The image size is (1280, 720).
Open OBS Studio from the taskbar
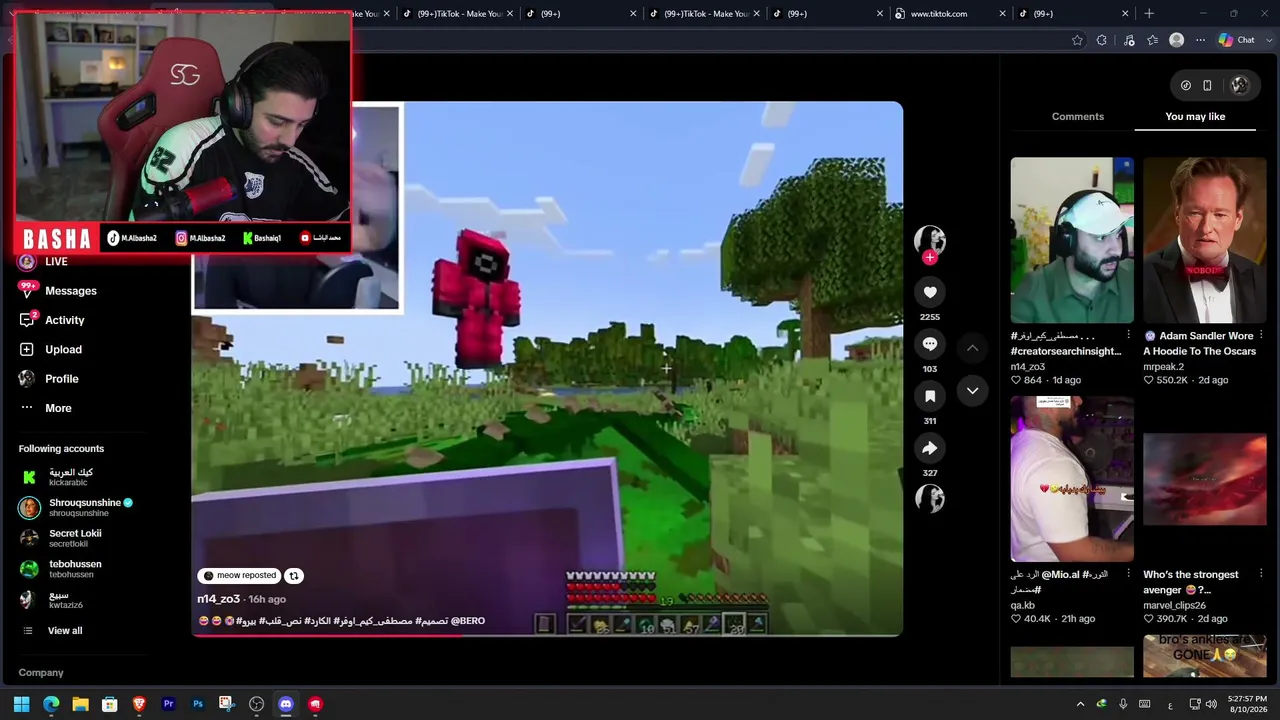(256, 704)
